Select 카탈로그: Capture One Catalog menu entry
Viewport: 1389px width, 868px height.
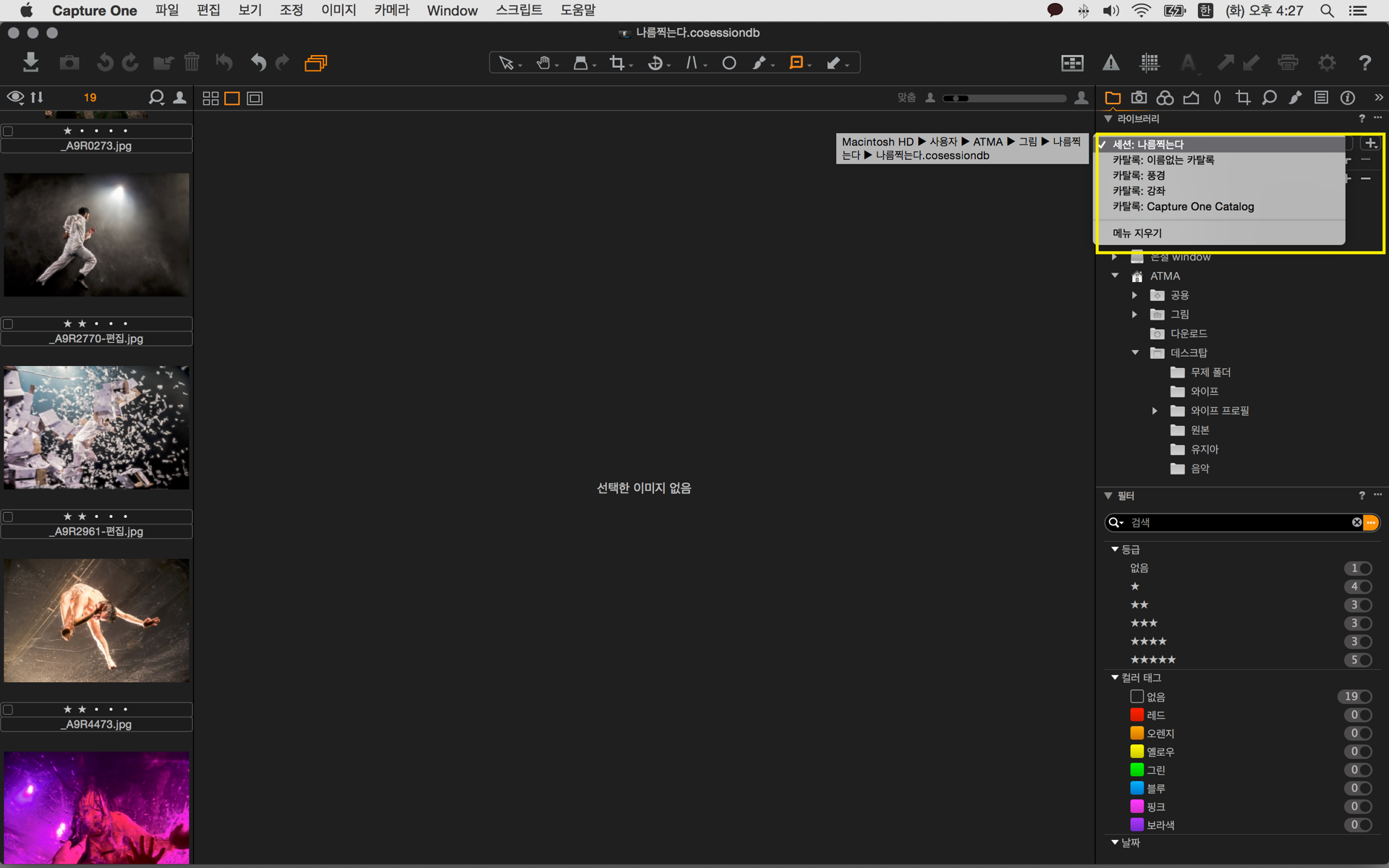[1183, 207]
